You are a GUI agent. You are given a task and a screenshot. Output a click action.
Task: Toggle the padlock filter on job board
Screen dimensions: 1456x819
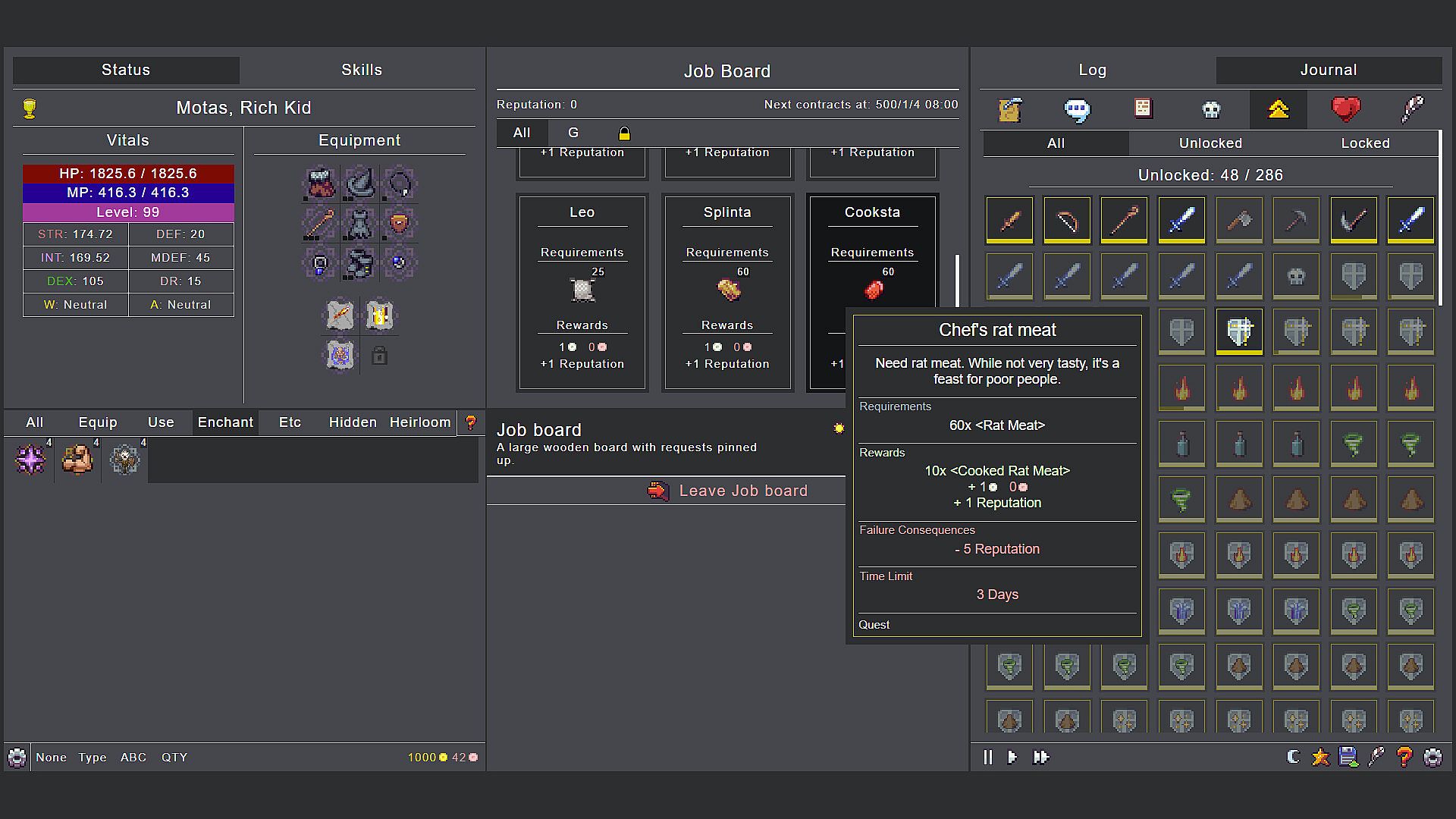(x=624, y=133)
